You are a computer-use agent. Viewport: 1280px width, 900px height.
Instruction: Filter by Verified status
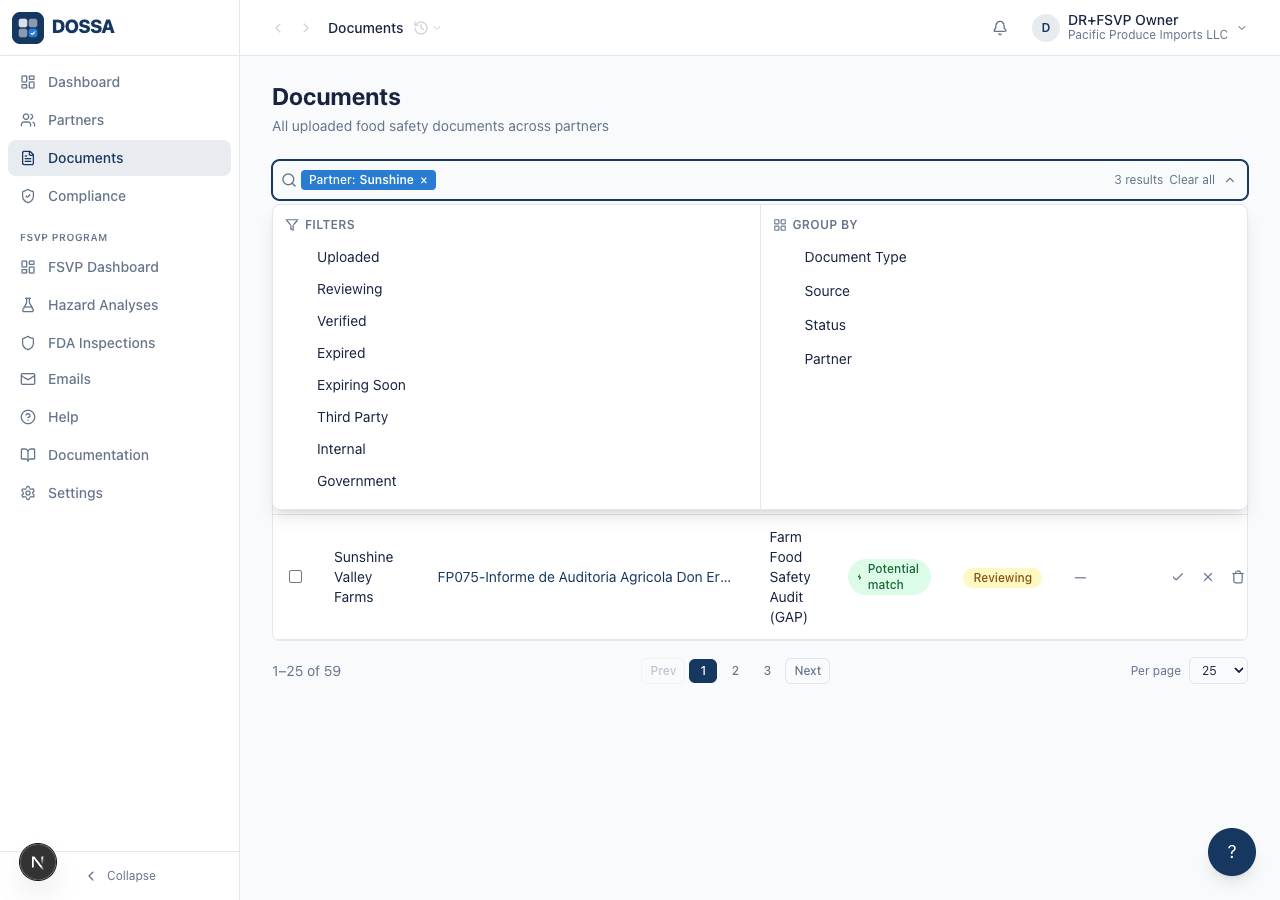341,321
